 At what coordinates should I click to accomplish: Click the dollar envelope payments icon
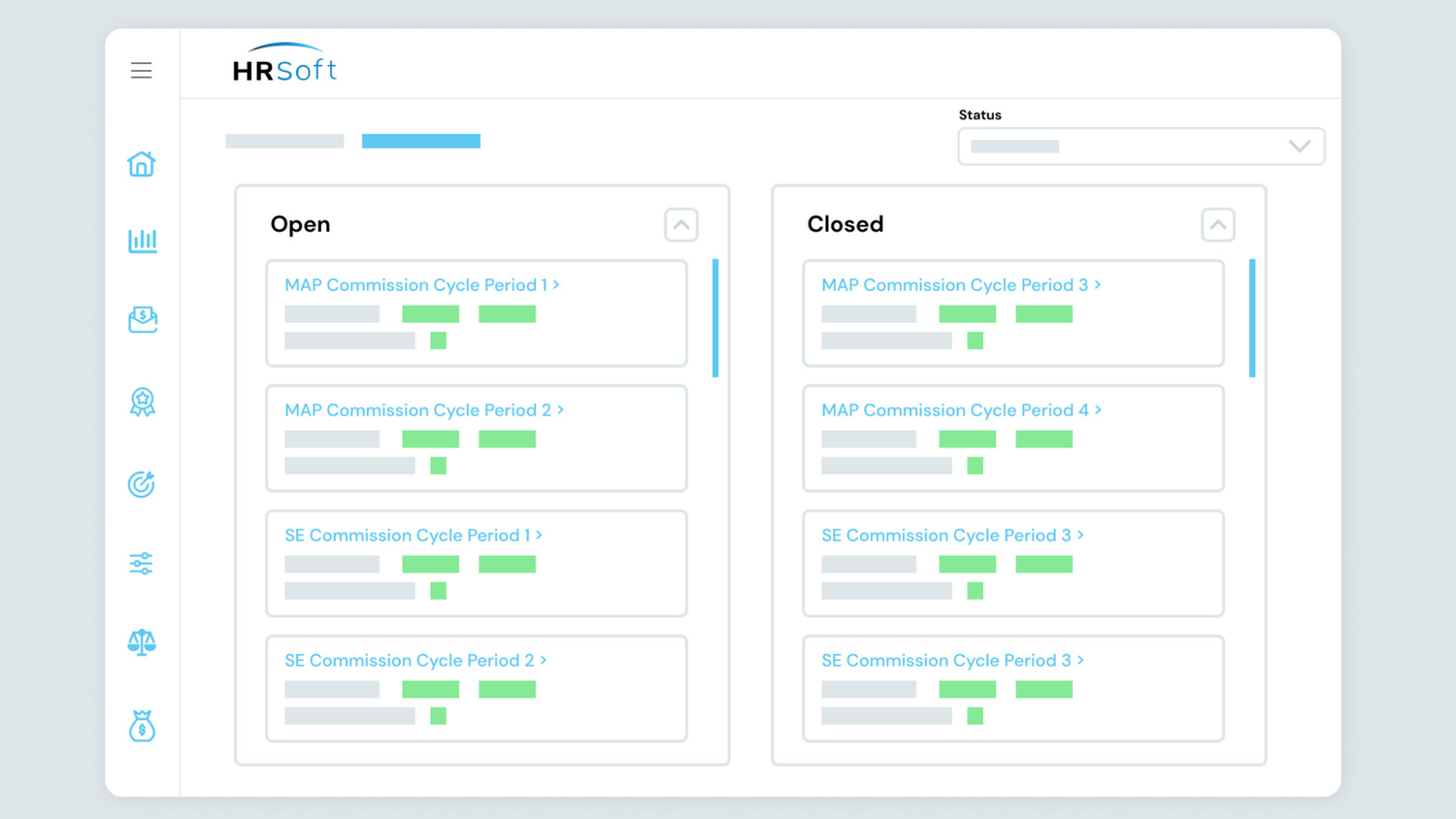[x=142, y=319]
